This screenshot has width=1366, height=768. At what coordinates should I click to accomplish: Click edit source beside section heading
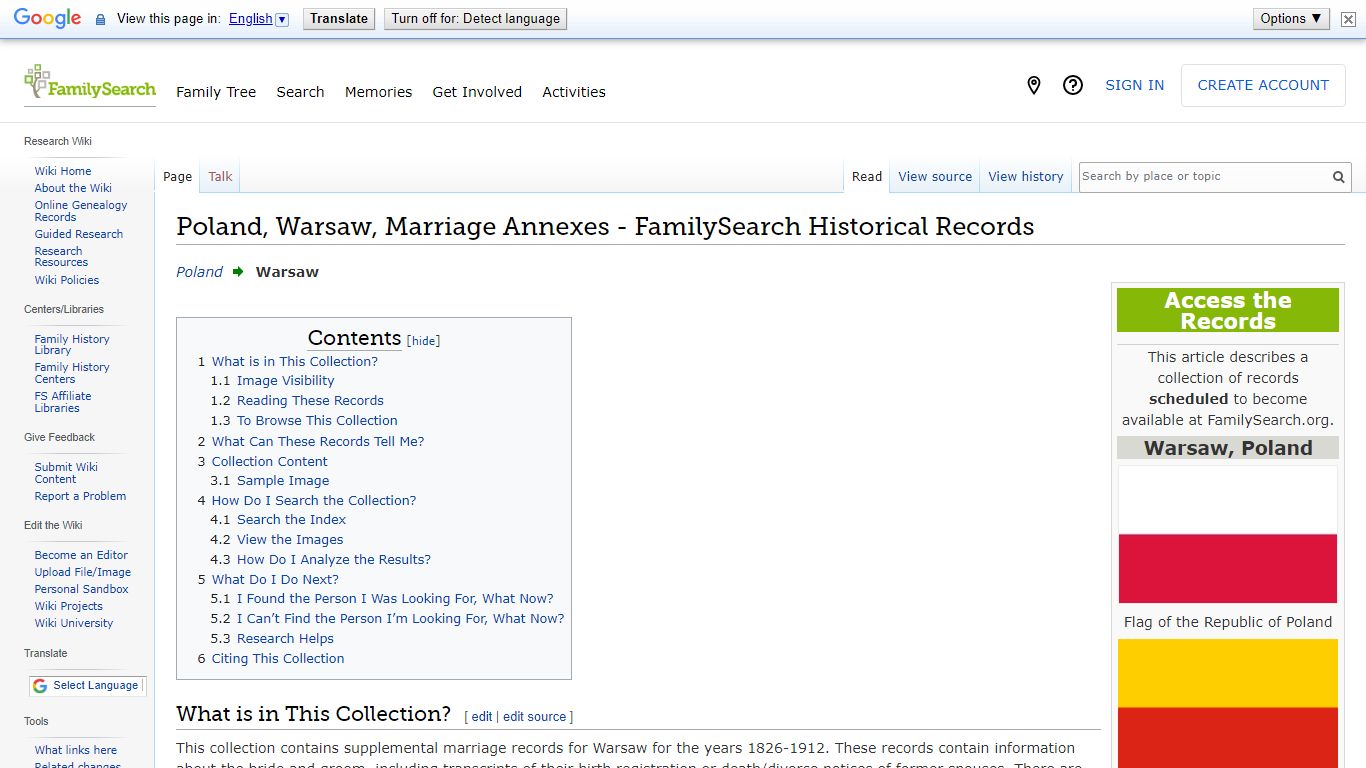click(x=534, y=717)
